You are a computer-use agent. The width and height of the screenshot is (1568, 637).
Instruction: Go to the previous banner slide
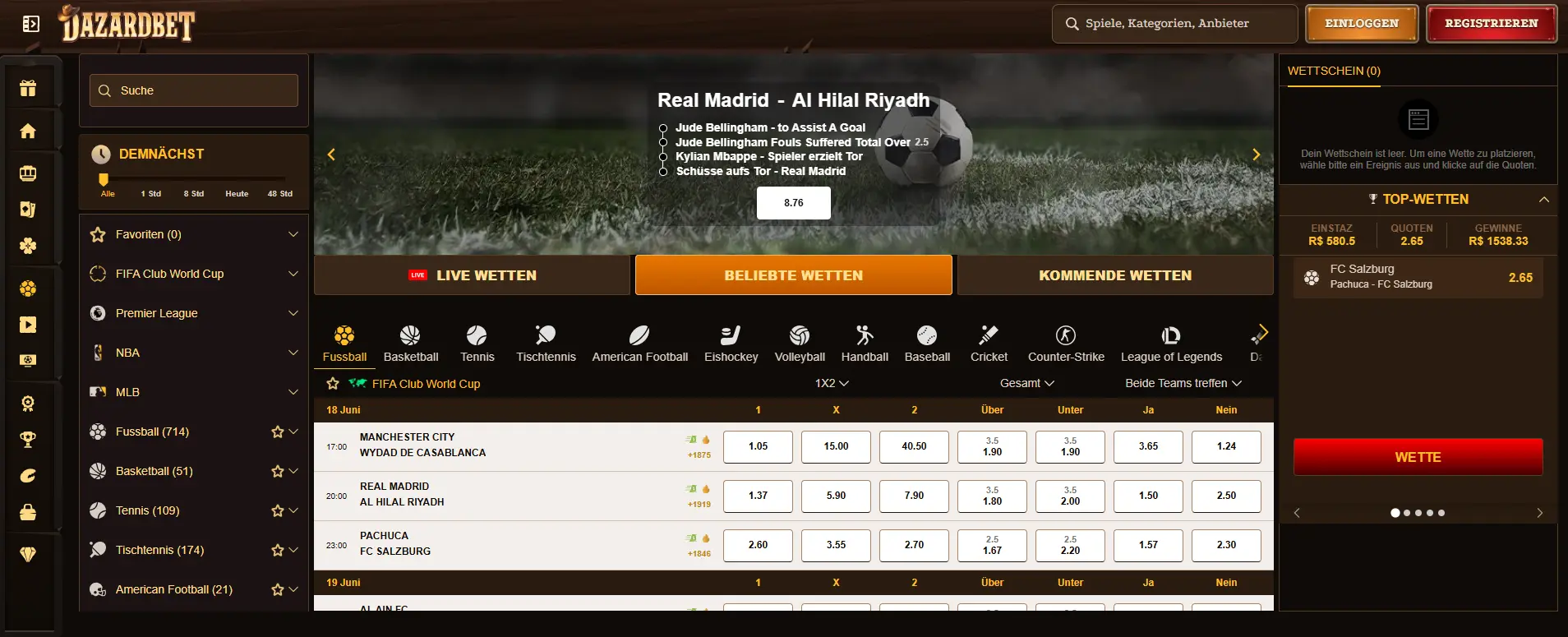coord(331,155)
